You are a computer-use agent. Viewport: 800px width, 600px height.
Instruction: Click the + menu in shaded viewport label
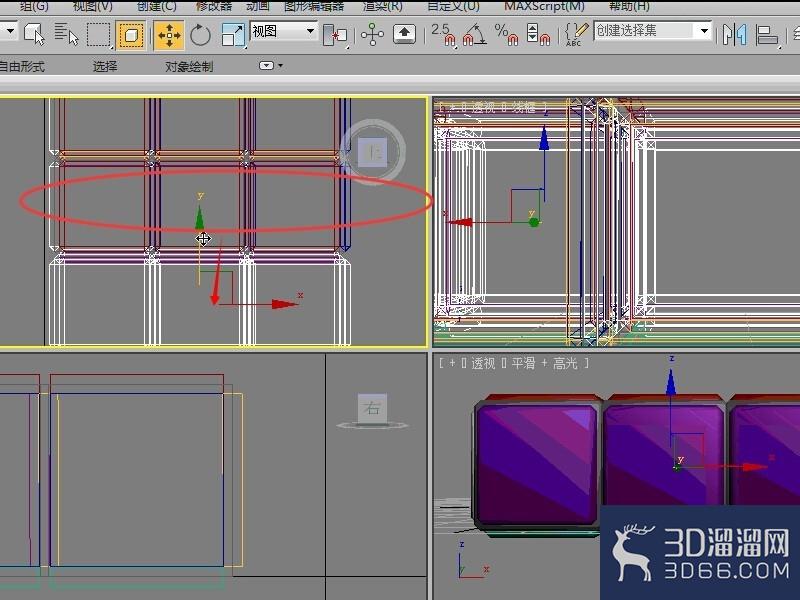(452, 363)
